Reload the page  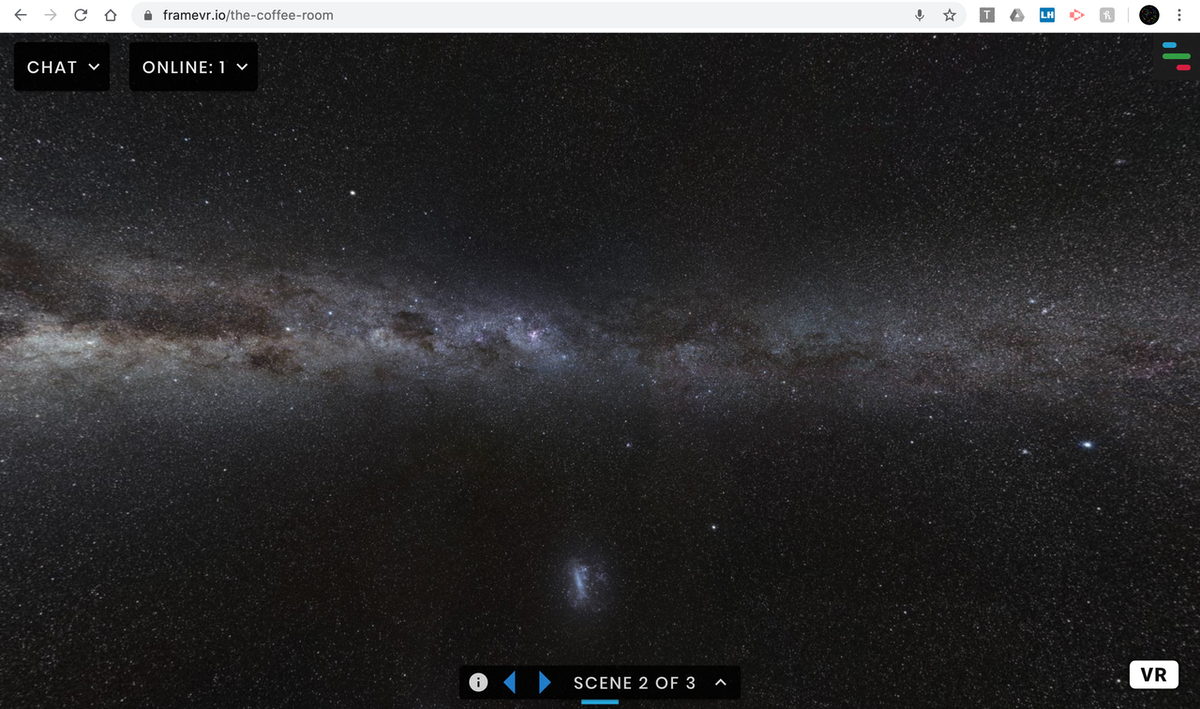click(x=80, y=16)
